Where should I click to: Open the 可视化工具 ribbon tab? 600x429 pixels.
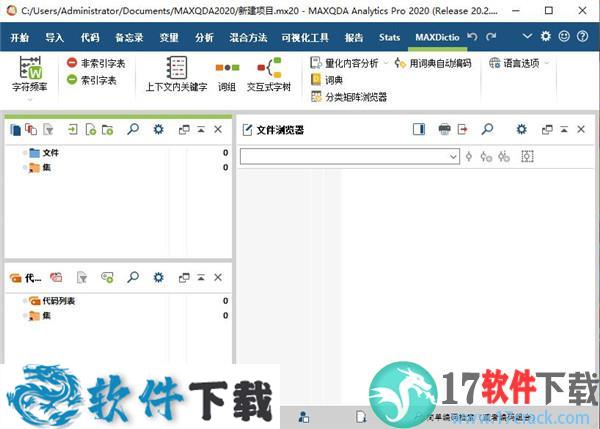click(x=305, y=38)
